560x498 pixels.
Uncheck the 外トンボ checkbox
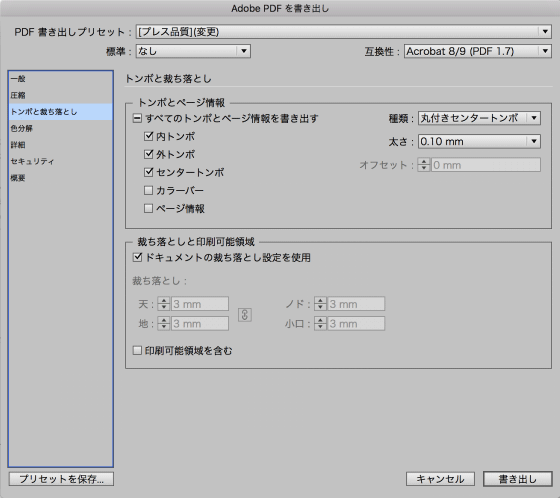pos(148,154)
